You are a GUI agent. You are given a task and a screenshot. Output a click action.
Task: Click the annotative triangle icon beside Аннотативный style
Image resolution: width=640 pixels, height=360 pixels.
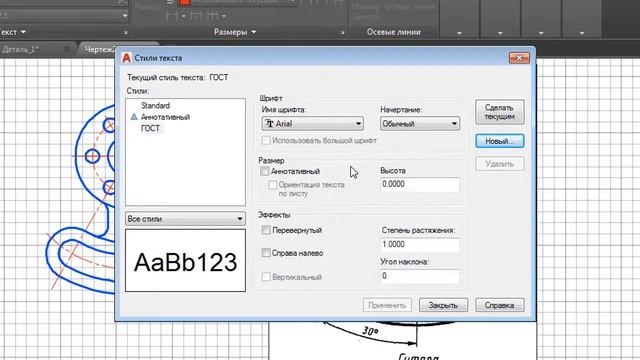tap(134, 117)
